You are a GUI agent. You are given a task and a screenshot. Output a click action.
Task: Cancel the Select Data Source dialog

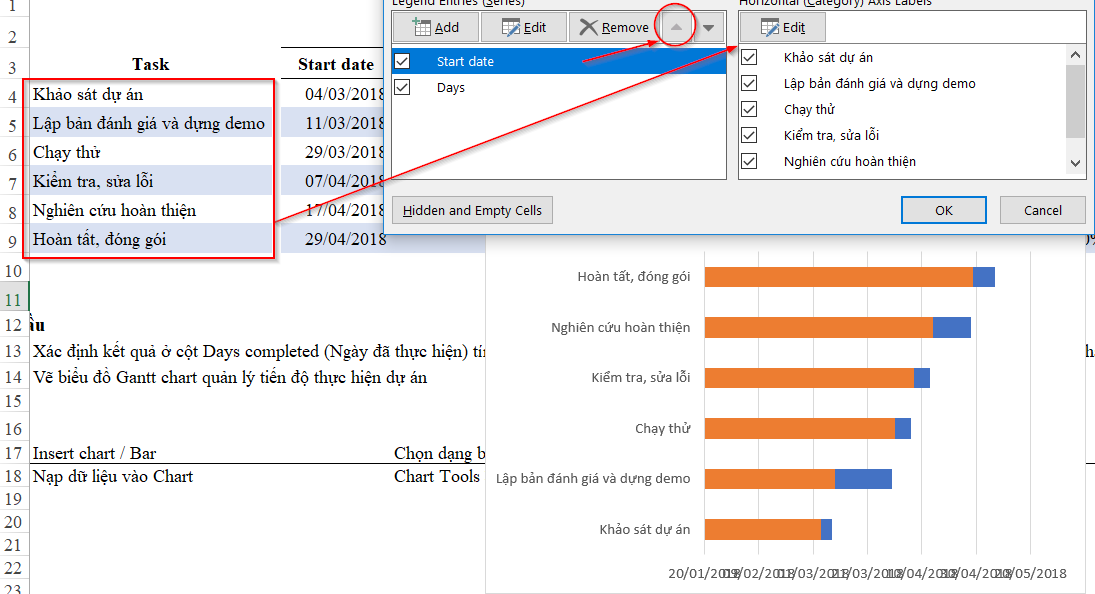click(1042, 210)
